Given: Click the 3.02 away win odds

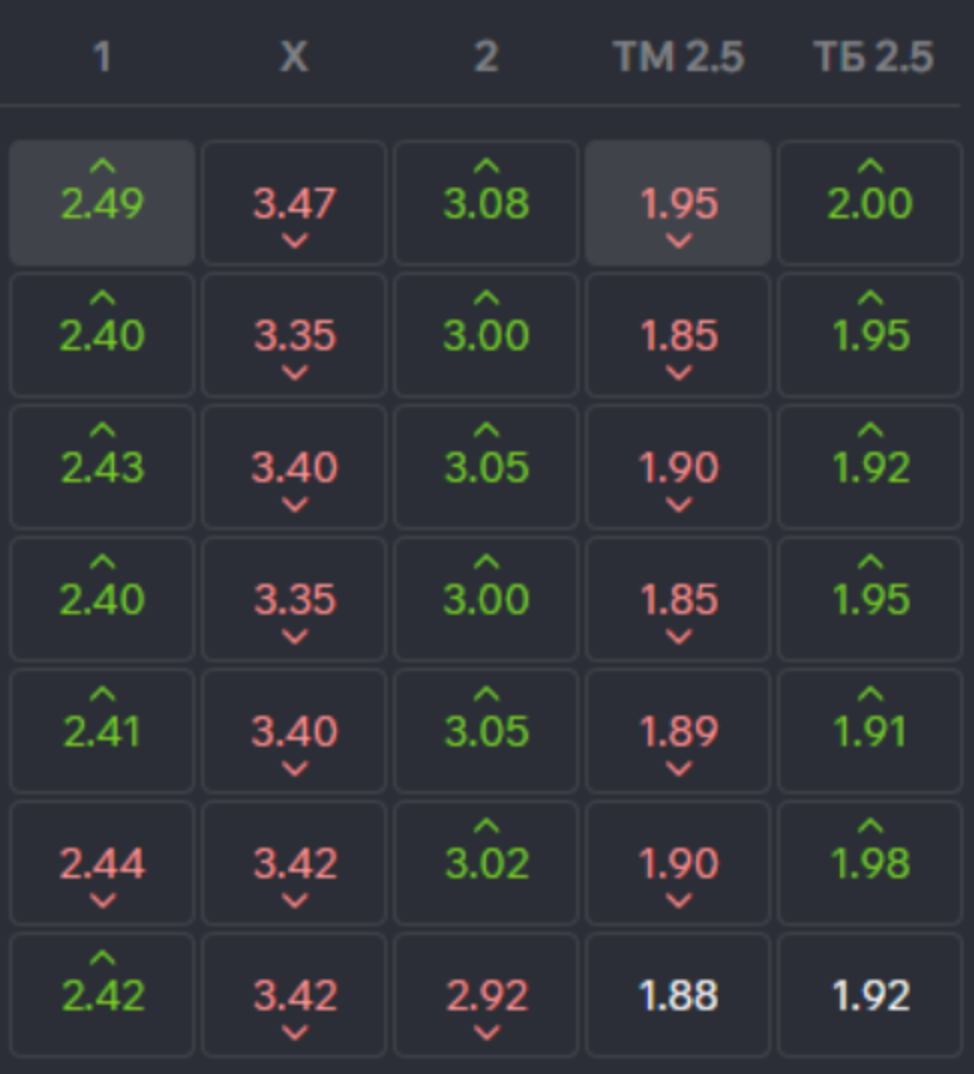Looking at the screenshot, I should [486, 863].
